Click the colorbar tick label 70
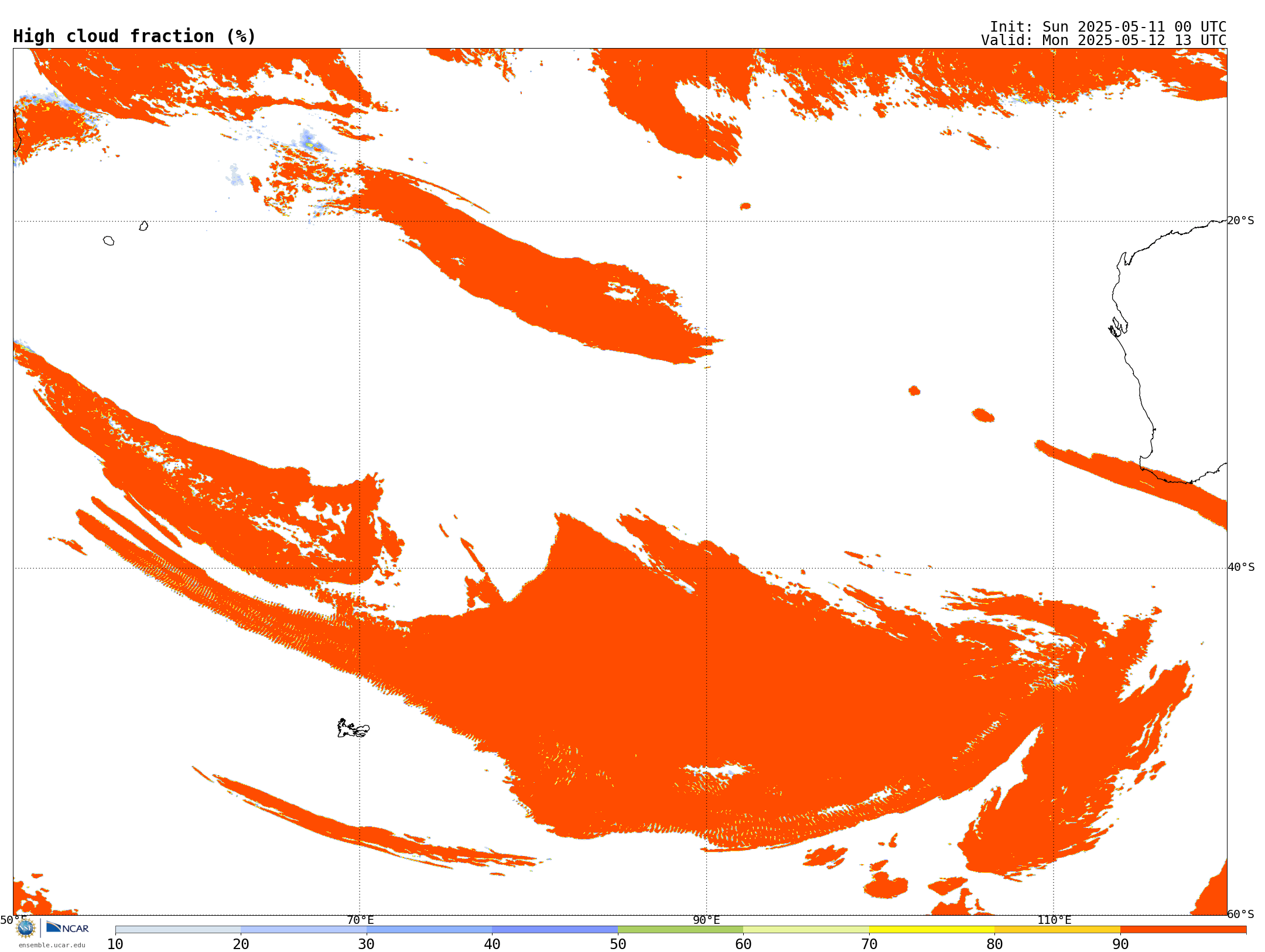1265x952 pixels. pos(869,944)
